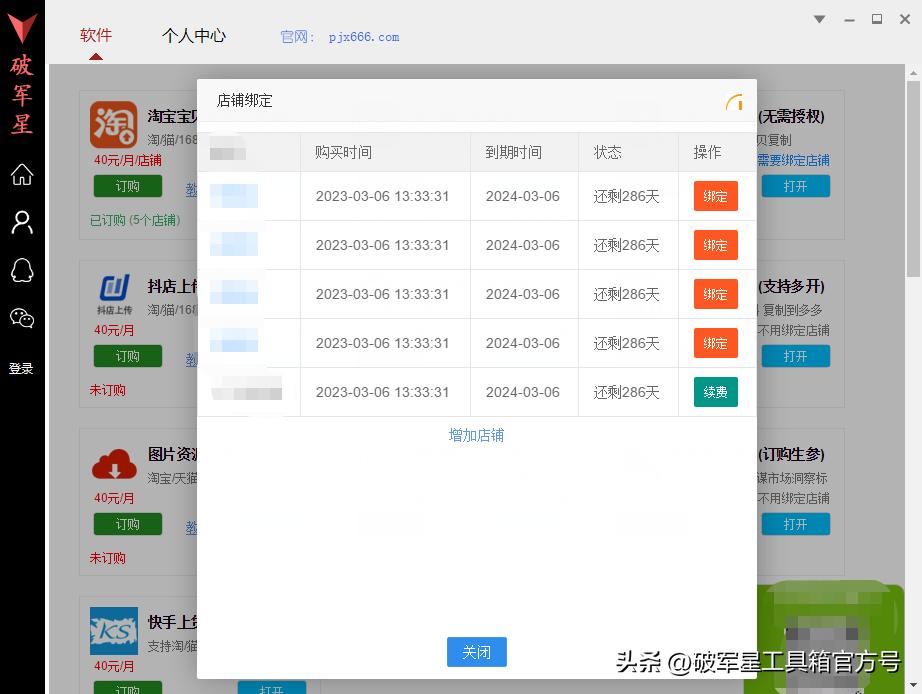922x694 pixels.
Task: Close the dialog with the 关闭 button
Action: [476, 652]
